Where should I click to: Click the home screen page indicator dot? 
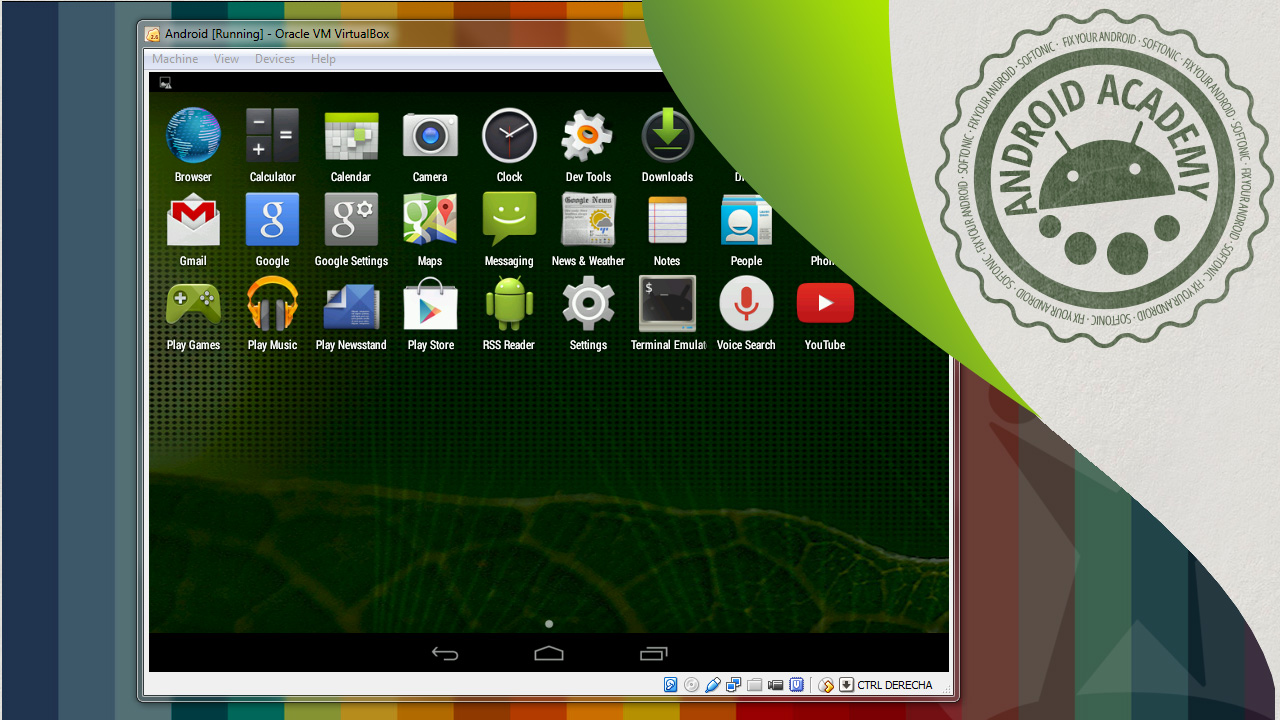point(549,624)
